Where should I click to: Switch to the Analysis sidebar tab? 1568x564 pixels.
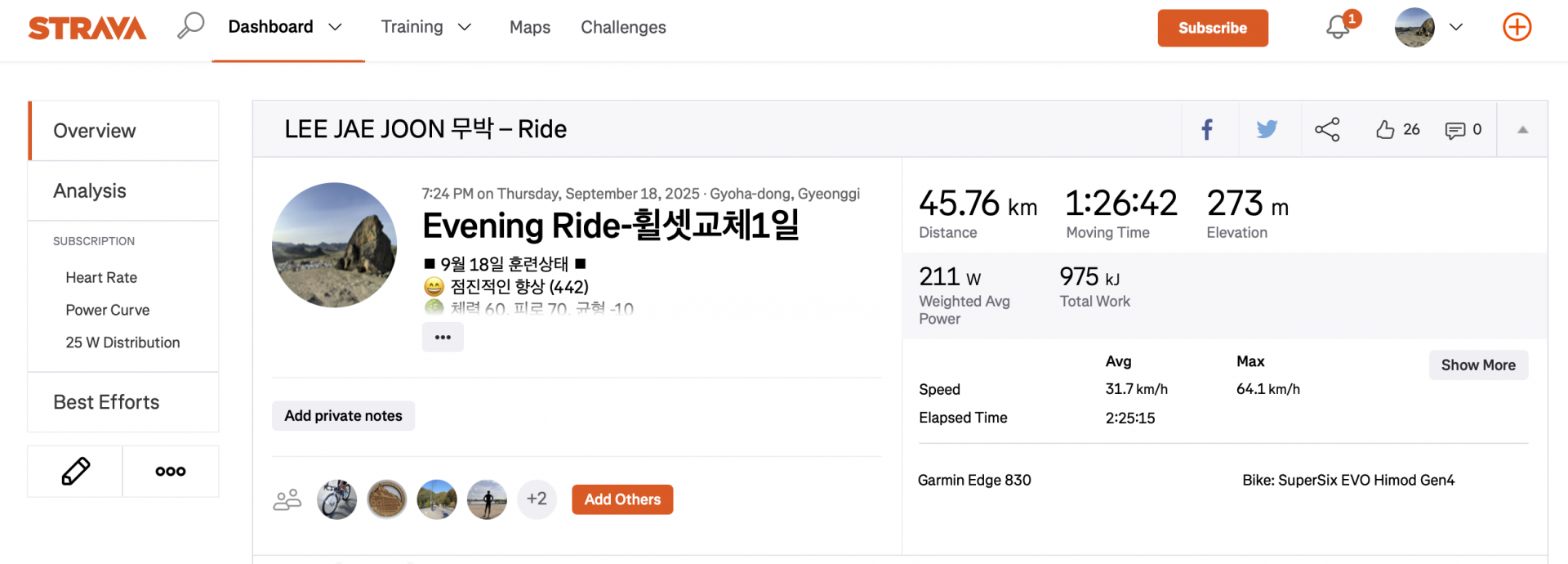point(90,190)
